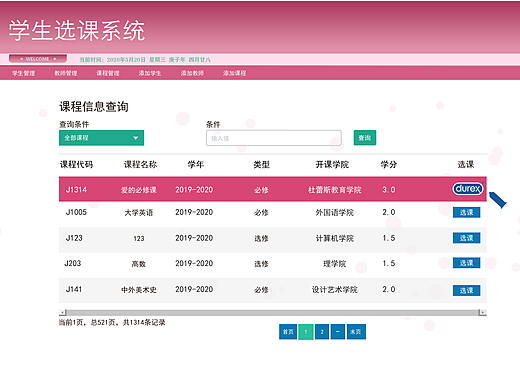Click the J1005 course code
Viewport: 520px width, 390px height.
tap(76, 212)
